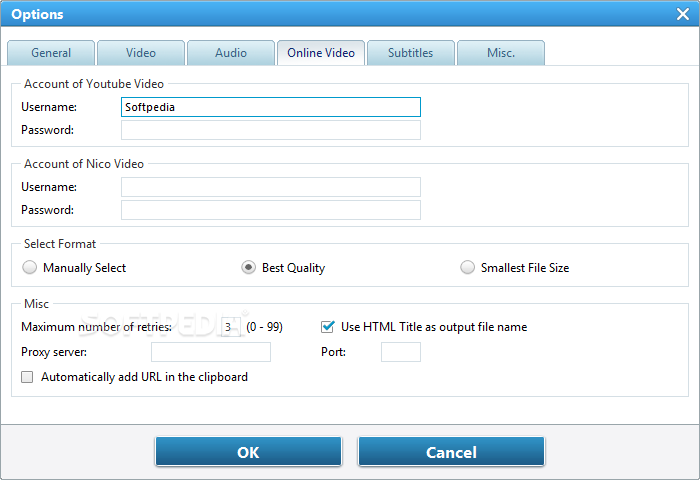This screenshot has width=700, height=480.
Task: Click the Proxy server input field
Action: click(x=211, y=352)
